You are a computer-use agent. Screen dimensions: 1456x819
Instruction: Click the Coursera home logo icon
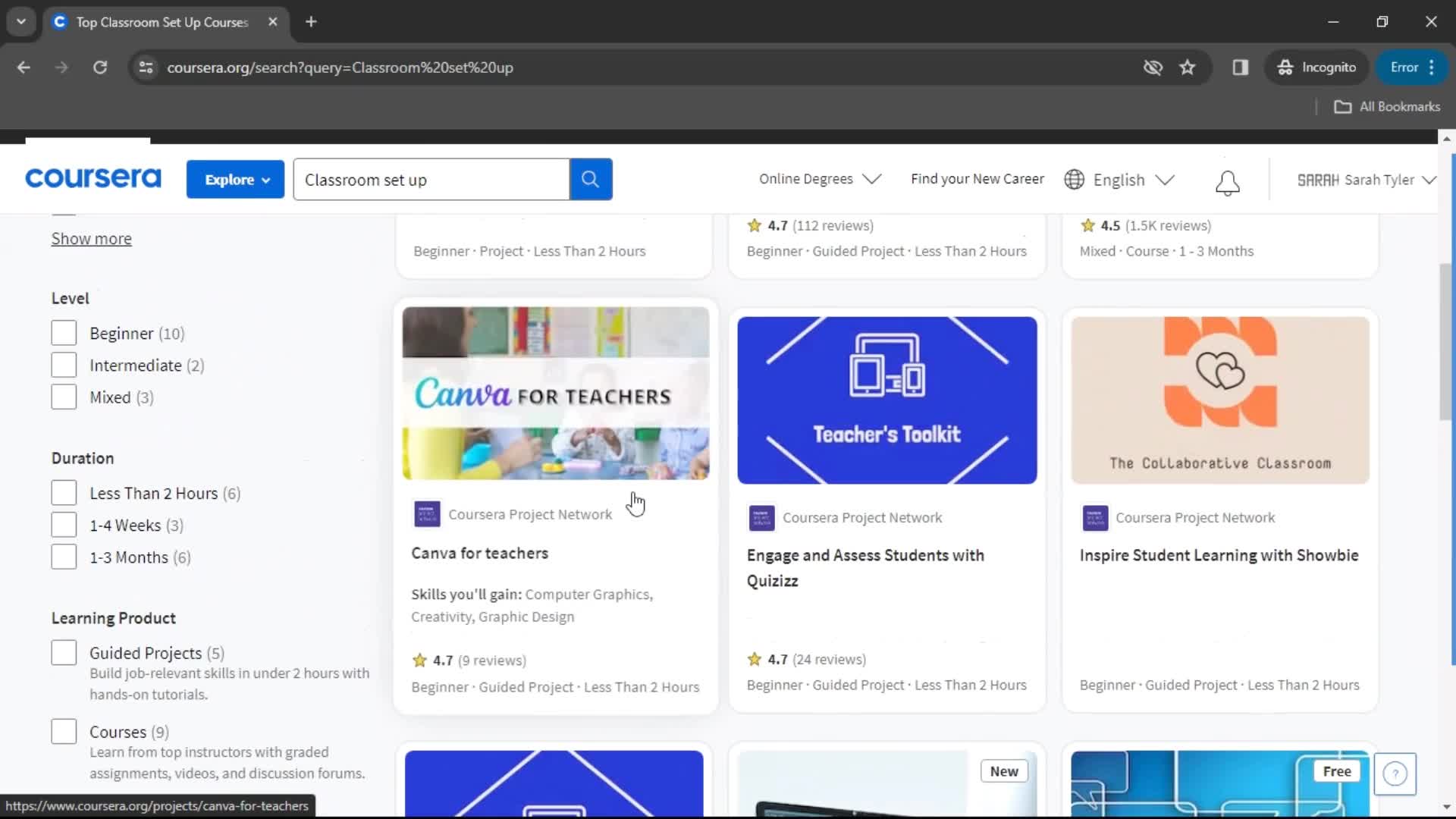92,179
